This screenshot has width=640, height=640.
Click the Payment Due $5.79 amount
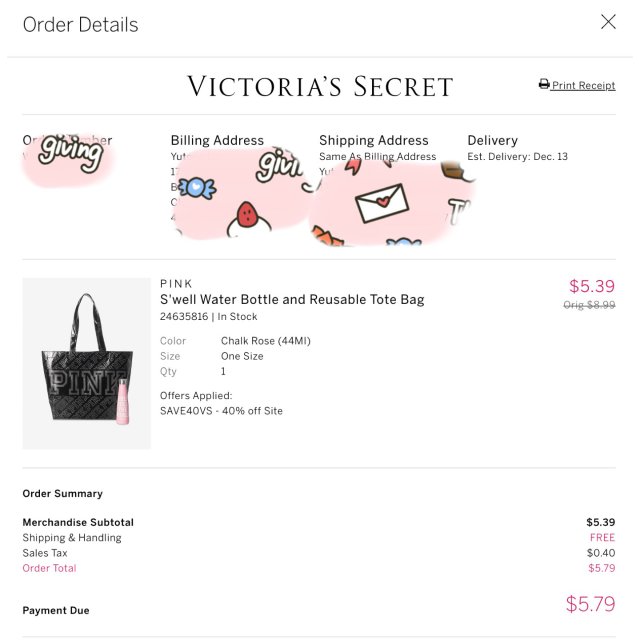590,604
